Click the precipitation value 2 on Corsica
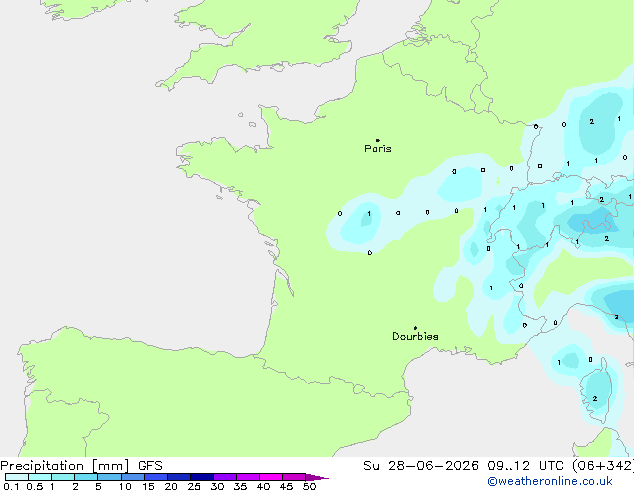The width and height of the screenshot is (634, 490). point(595,399)
